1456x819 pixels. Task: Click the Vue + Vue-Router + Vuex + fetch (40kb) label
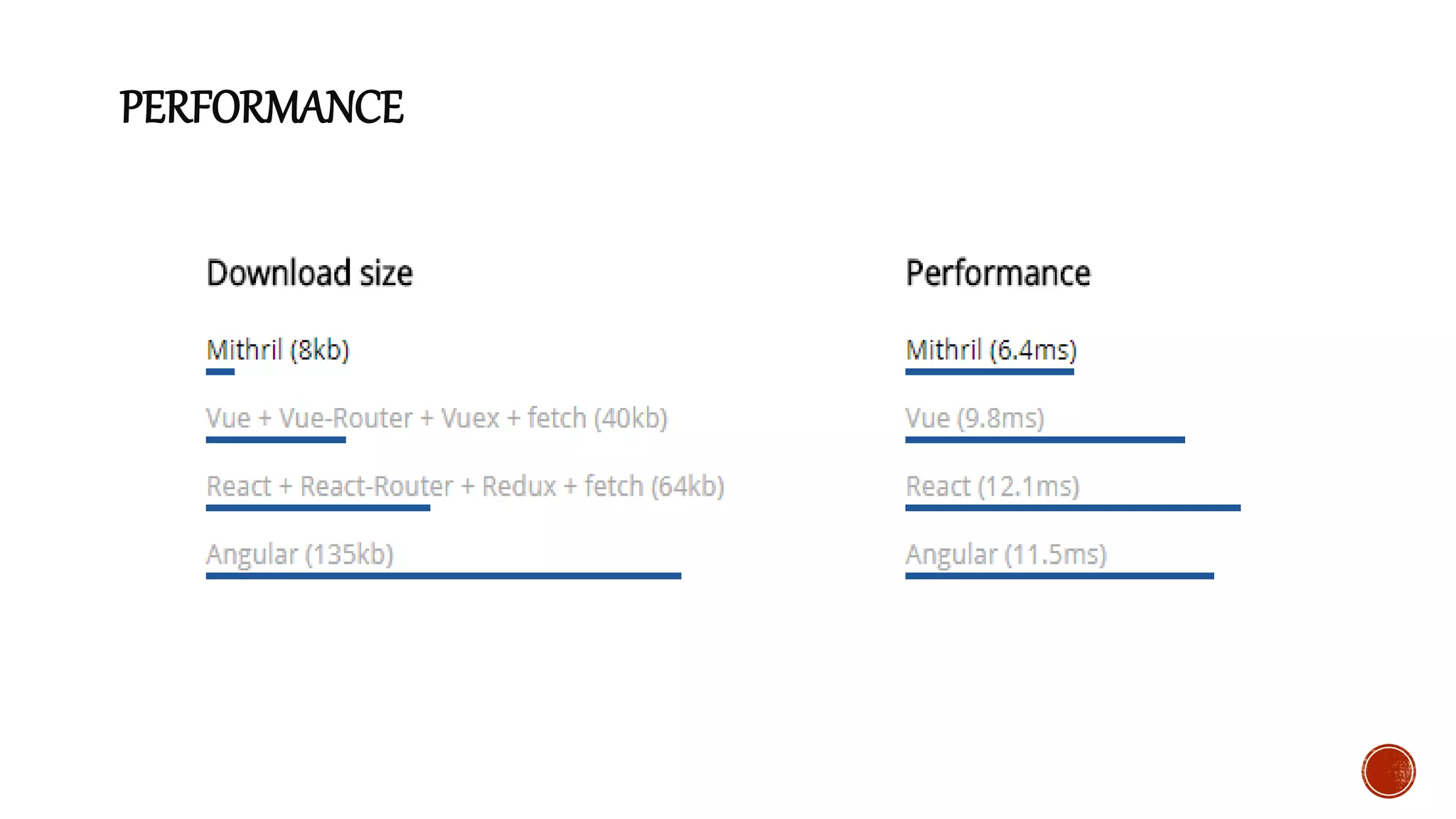437,418
